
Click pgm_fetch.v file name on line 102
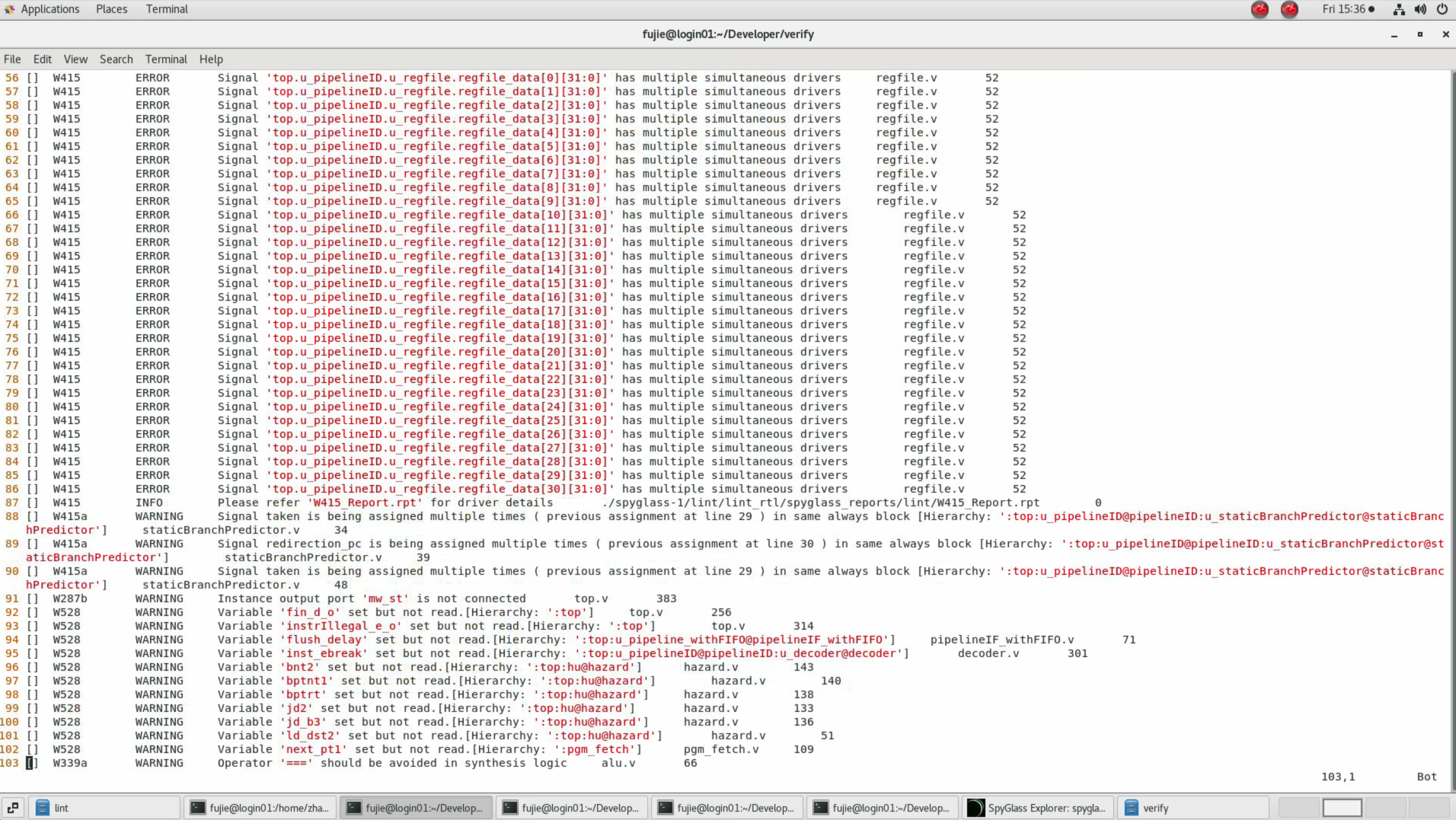tap(721, 749)
